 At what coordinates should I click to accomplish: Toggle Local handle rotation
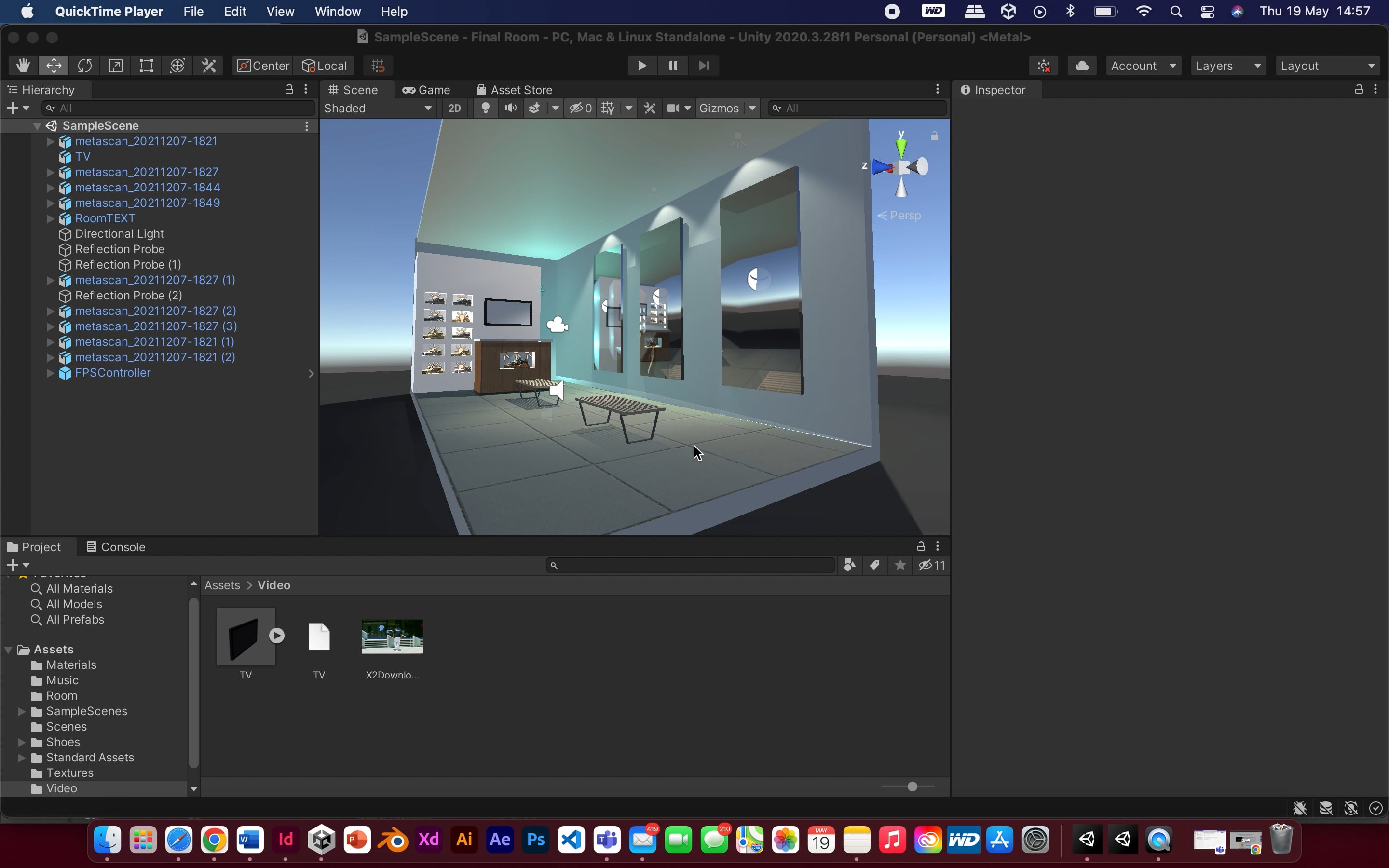pyautogui.click(x=325, y=66)
